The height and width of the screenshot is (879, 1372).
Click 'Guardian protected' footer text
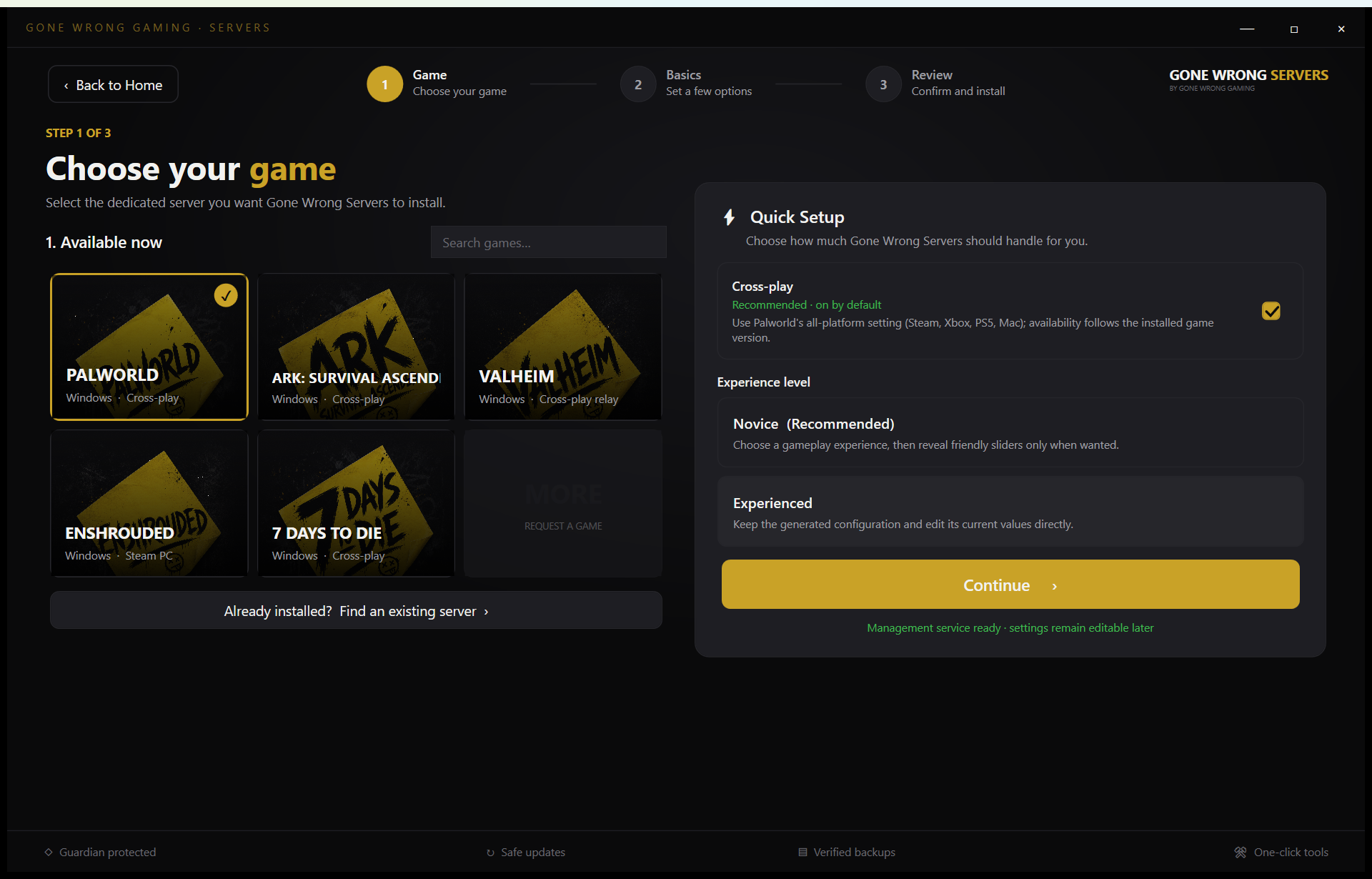point(107,852)
